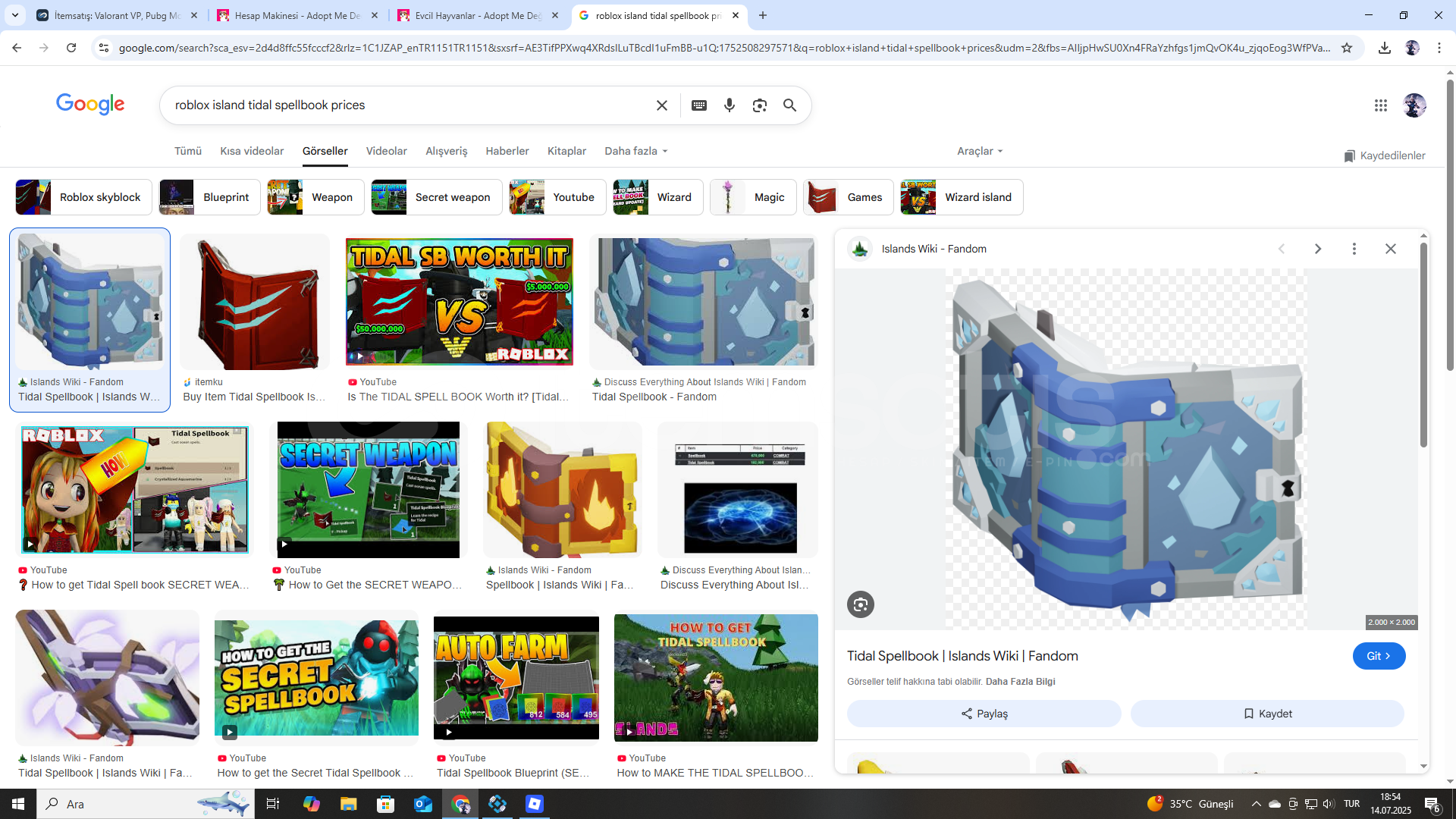Screen dimensions: 1456x819
Task: Open the notification center icon
Action: pos(1432,804)
